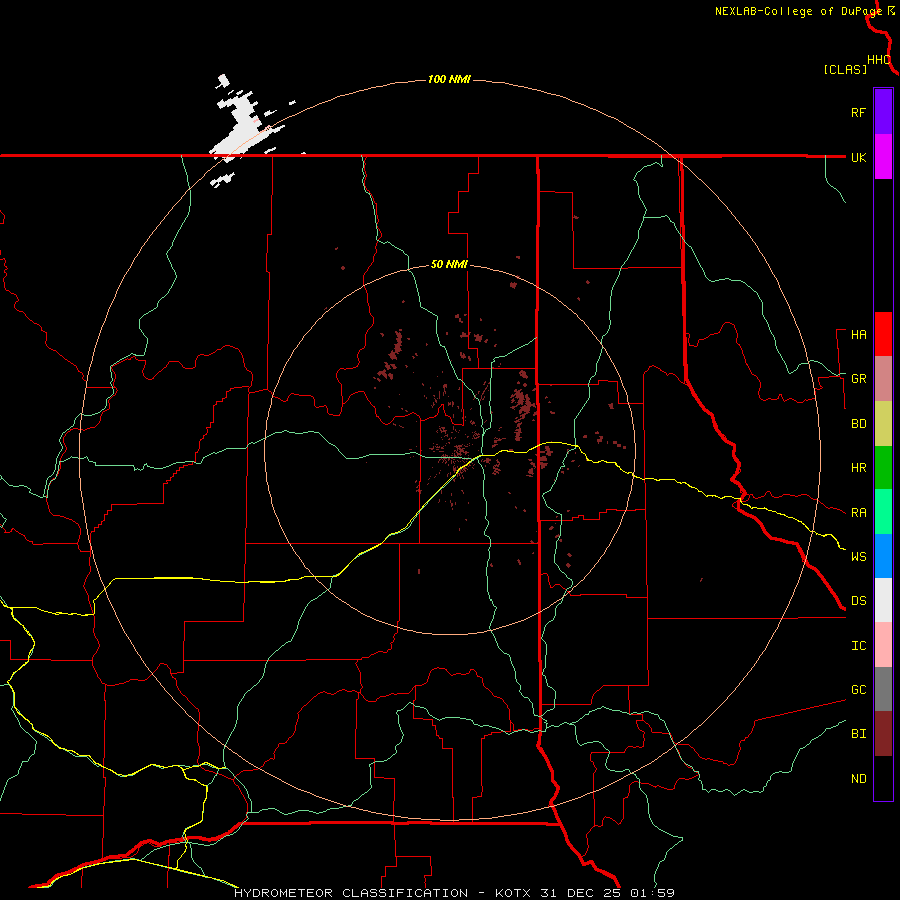This screenshot has height=900, width=900.
Task: Click the [CLAS] legend header
Action: coord(845,69)
